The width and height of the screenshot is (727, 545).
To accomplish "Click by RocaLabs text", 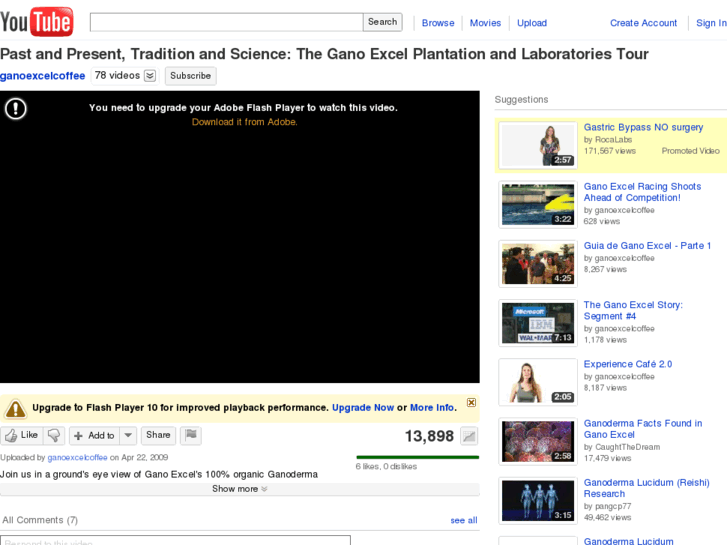I will click(x=607, y=140).
